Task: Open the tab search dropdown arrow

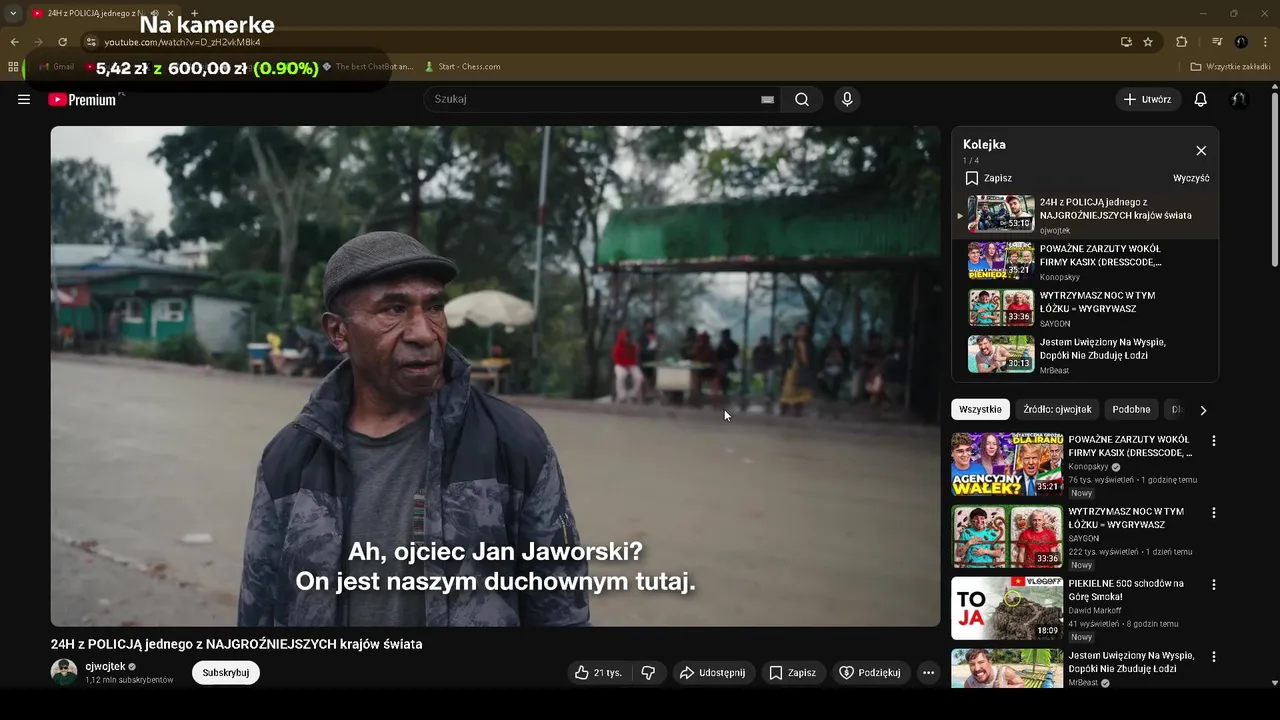Action: (x=13, y=13)
